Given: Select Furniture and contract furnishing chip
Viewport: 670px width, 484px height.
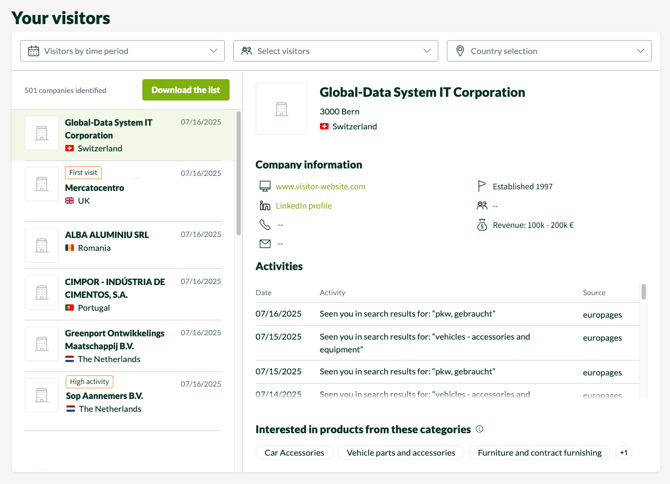Looking at the screenshot, I should [539, 452].
